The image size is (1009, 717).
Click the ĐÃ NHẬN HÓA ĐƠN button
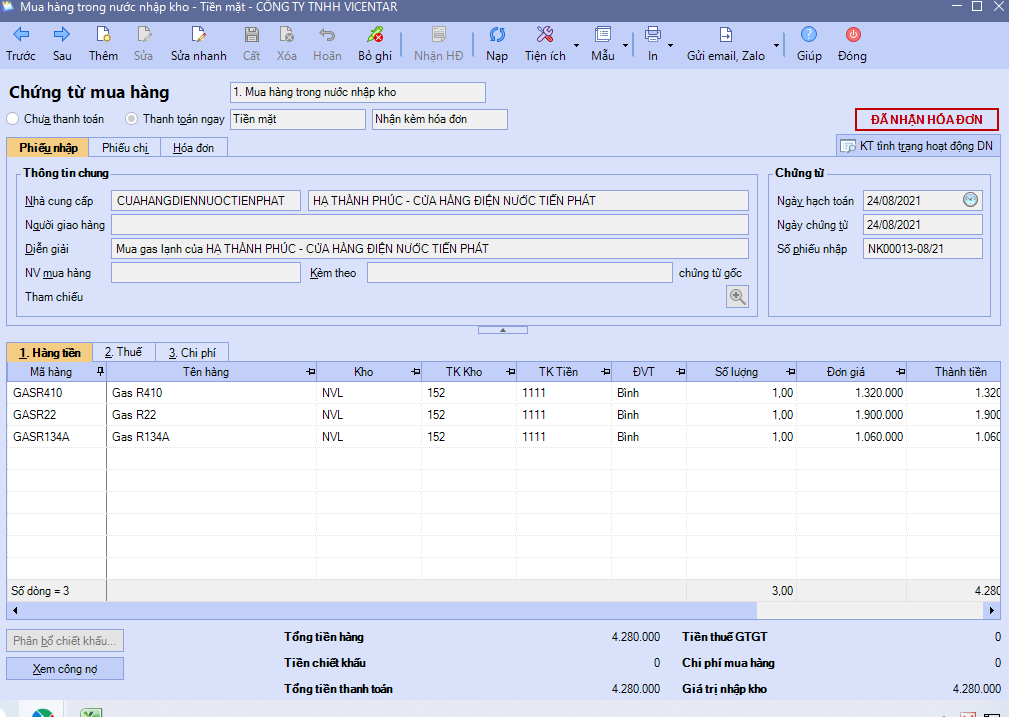click(x=927, y=119)
